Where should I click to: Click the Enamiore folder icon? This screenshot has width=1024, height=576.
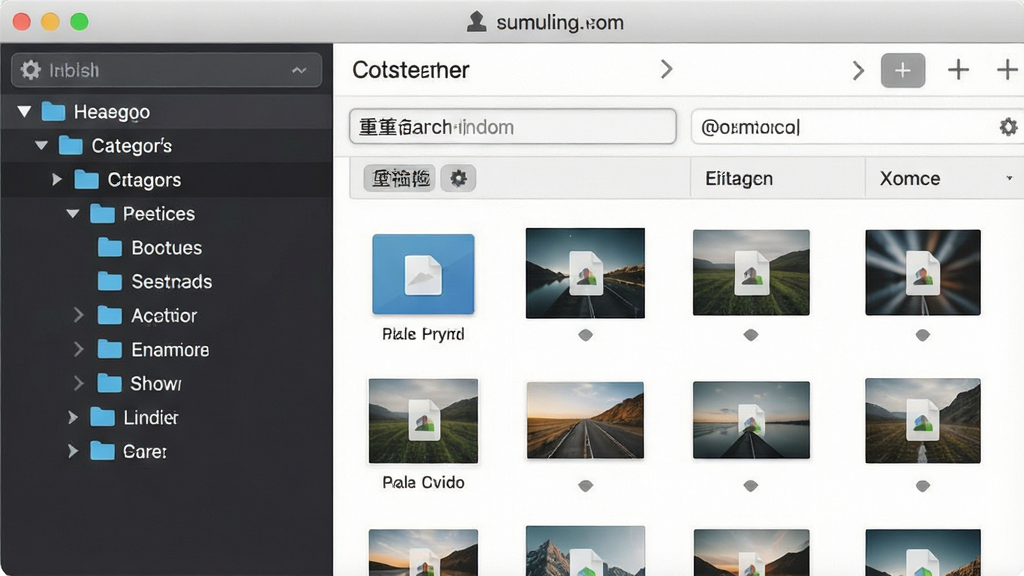[x=110, y=349]
